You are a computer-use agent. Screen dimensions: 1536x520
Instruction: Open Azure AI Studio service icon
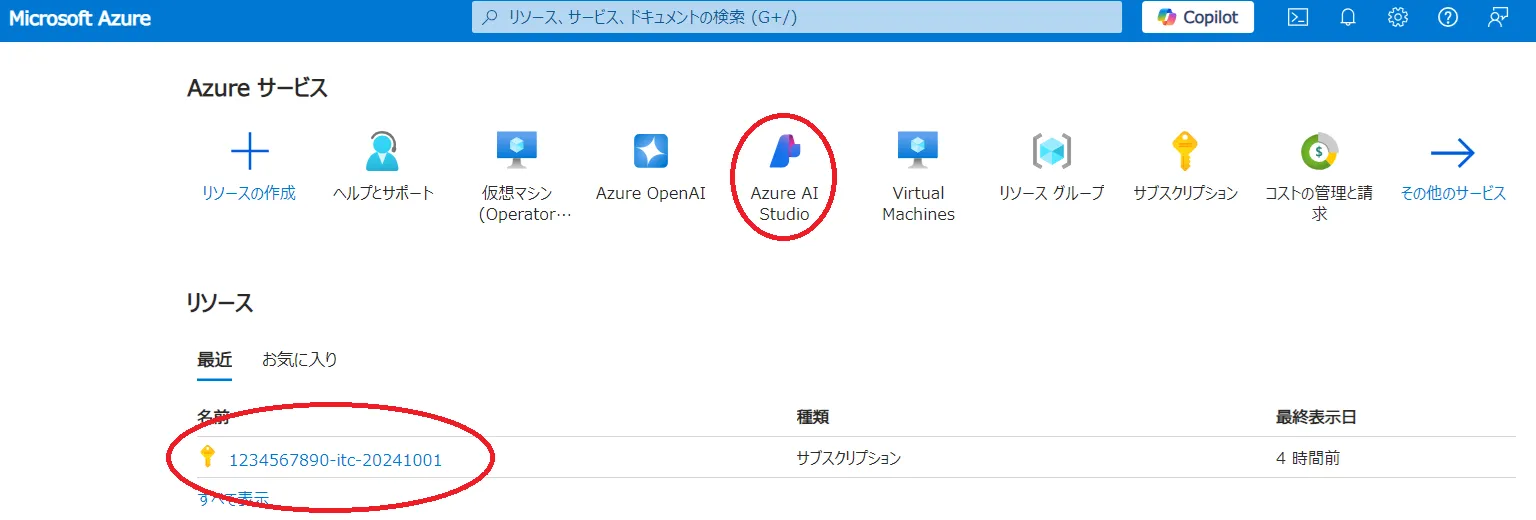coord(784,151)
